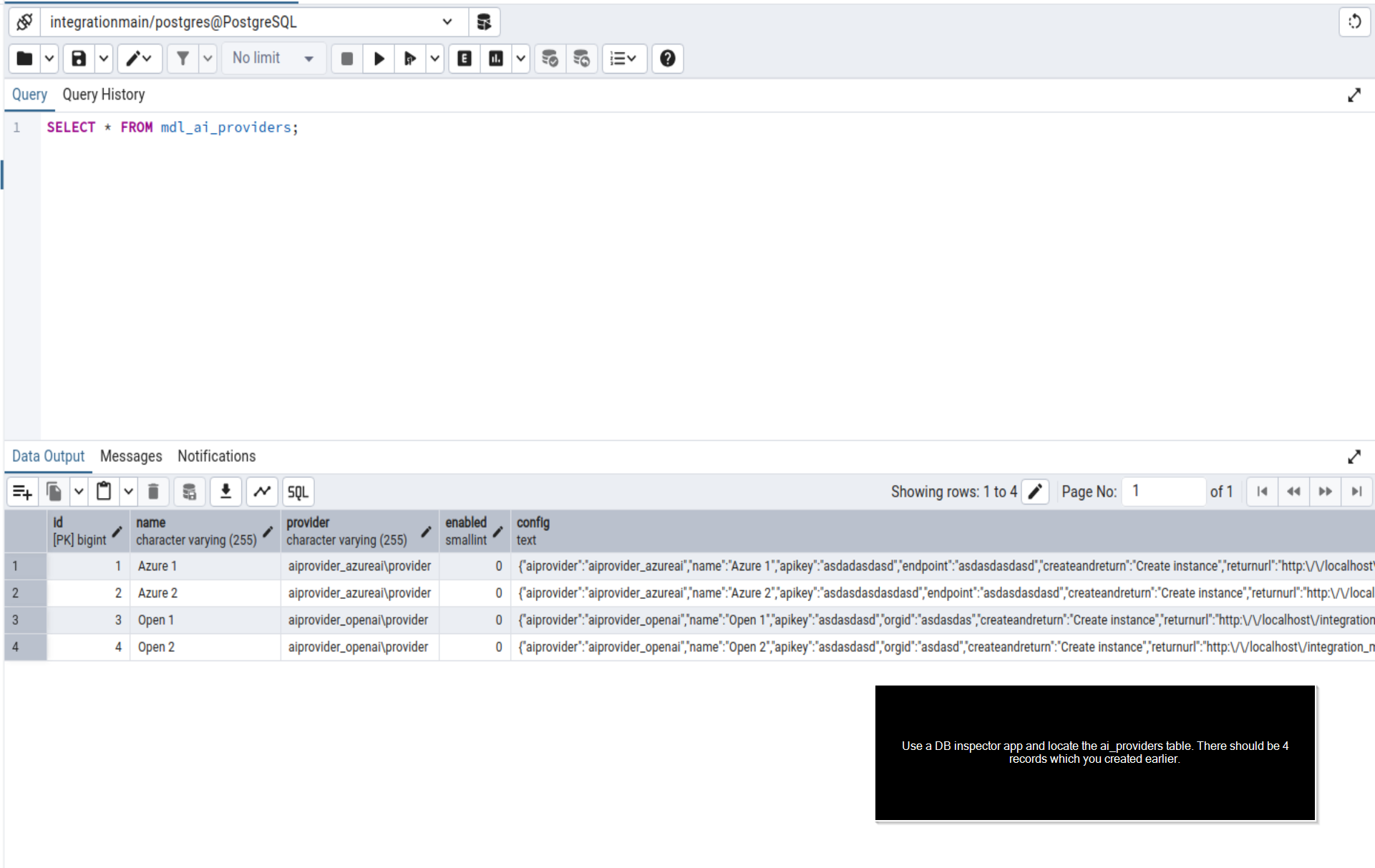Image resolution: width=1375 pixels, height=868 pixels.
Task: Click the reset layout icon
Action: pos(1354,22)
